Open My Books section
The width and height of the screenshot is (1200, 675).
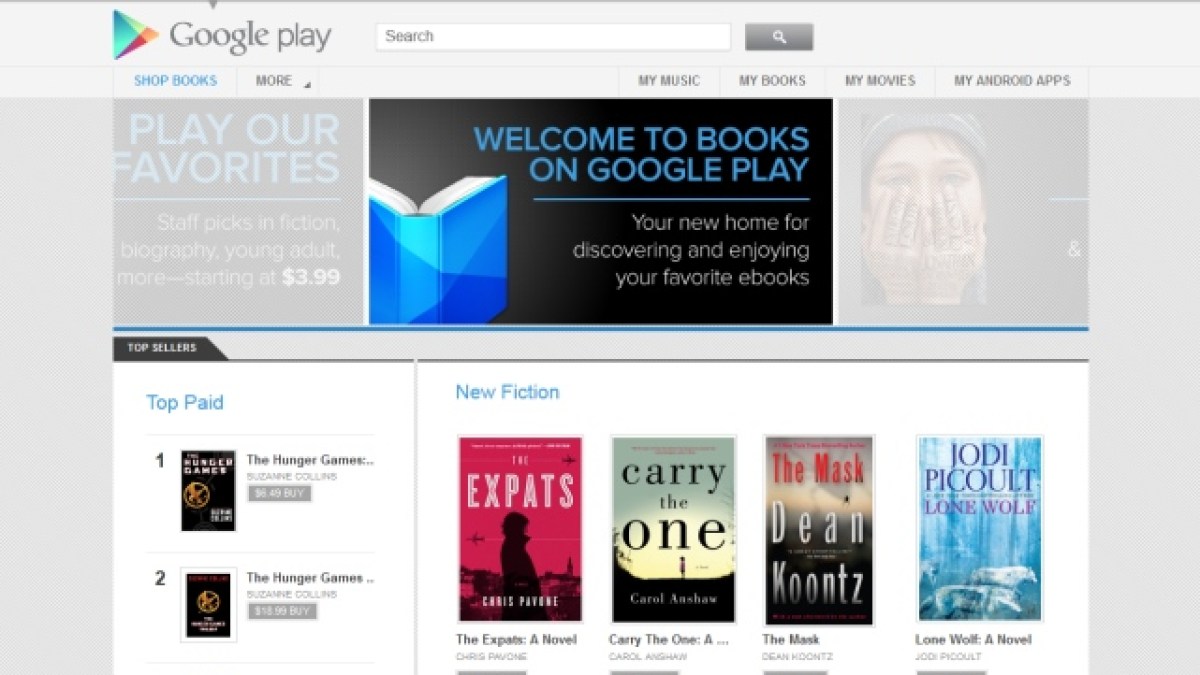click(772, 81)
